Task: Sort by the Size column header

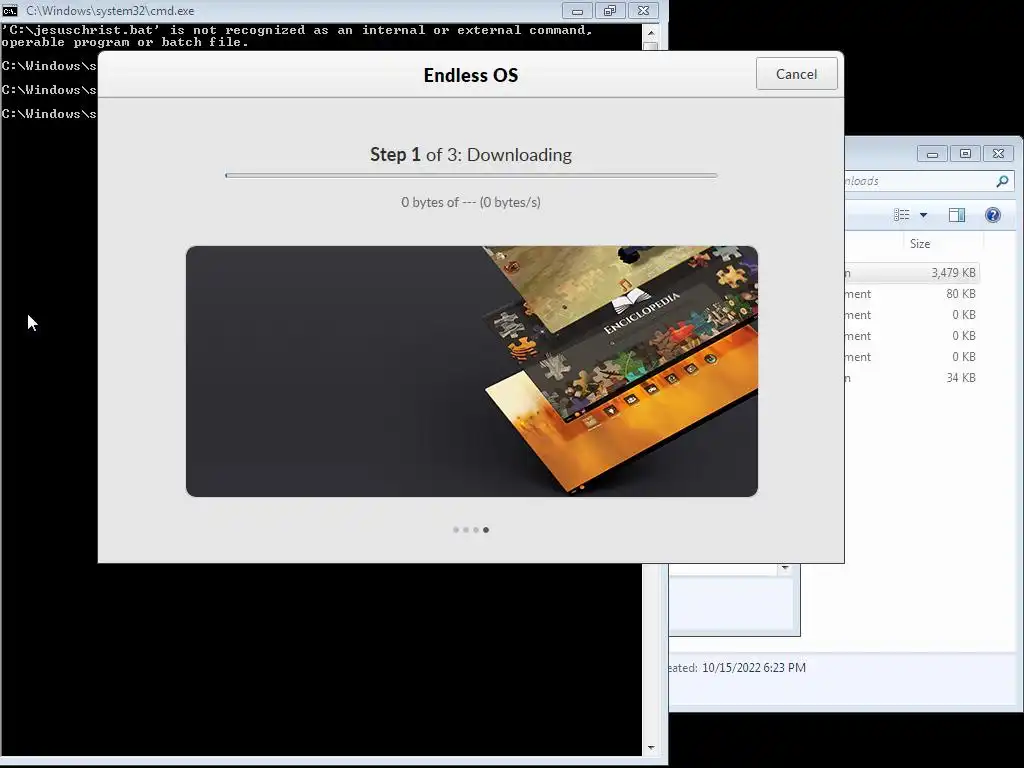Action: tap(920, 244)
